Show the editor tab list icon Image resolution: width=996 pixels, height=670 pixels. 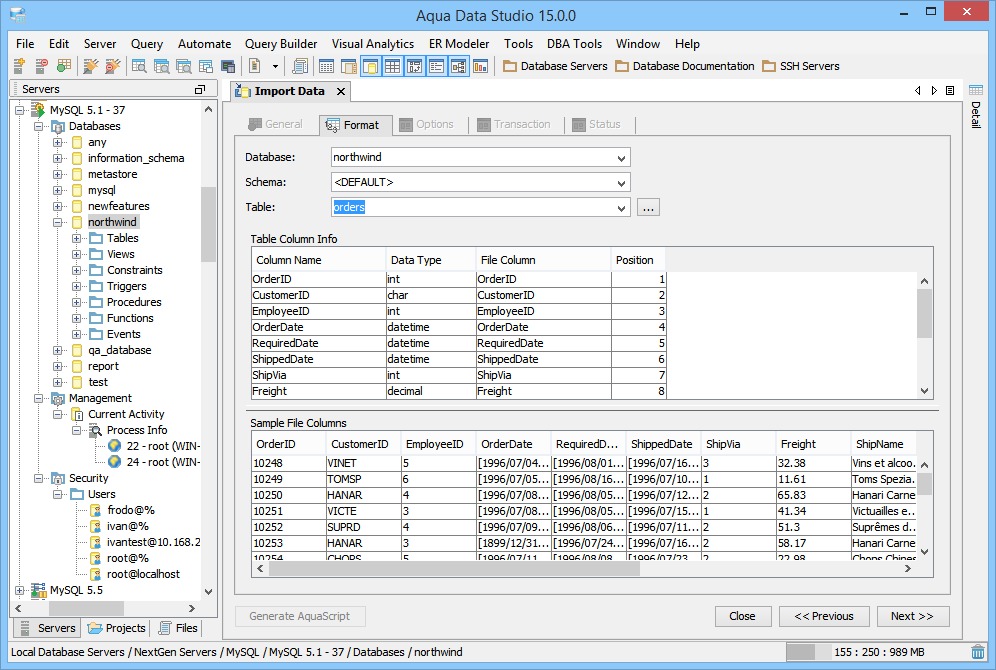click(x=949, y=91)
